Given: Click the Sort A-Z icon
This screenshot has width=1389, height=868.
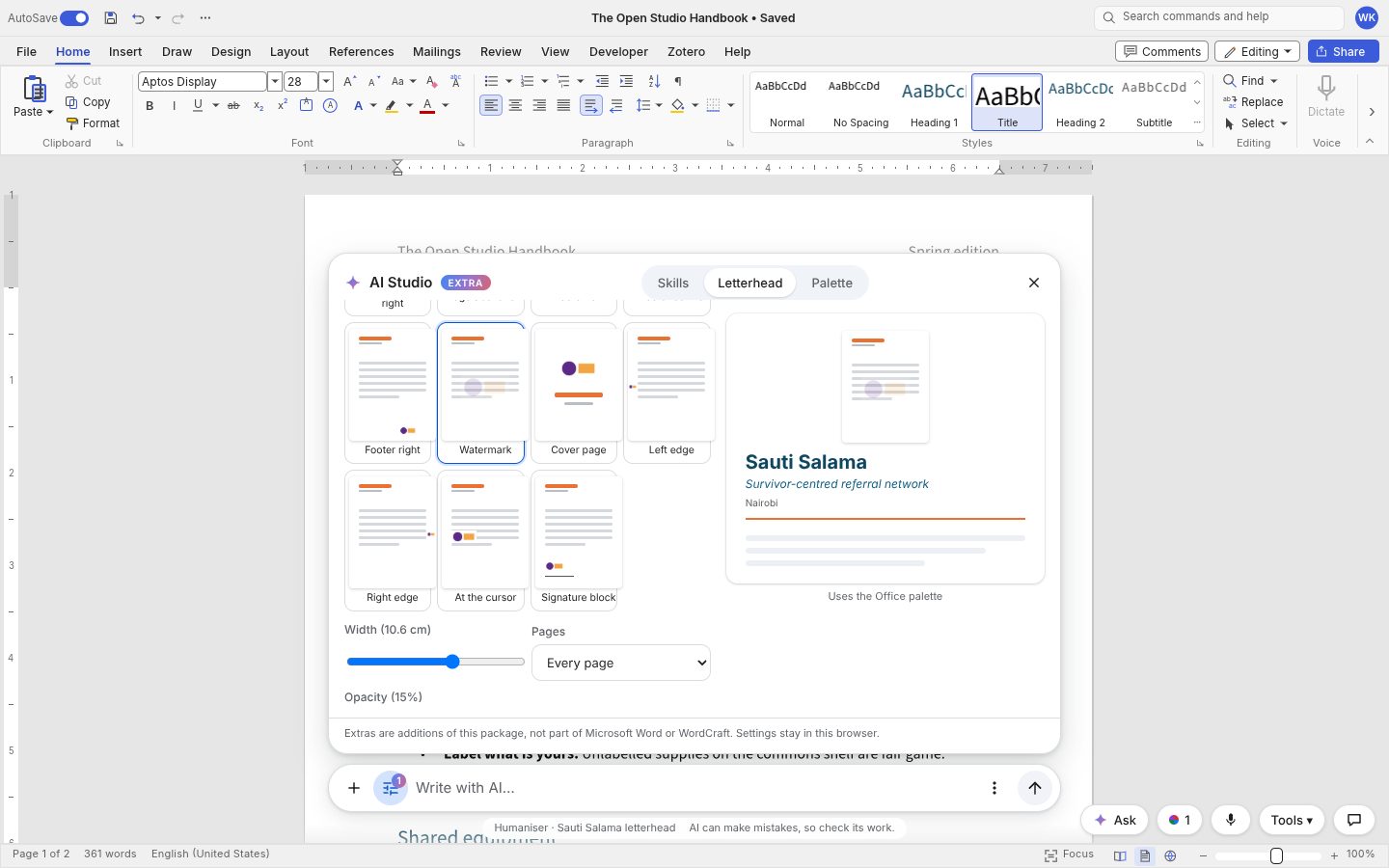Looking at the screenshot, I should pyautogui.click(x=654, y=81).
